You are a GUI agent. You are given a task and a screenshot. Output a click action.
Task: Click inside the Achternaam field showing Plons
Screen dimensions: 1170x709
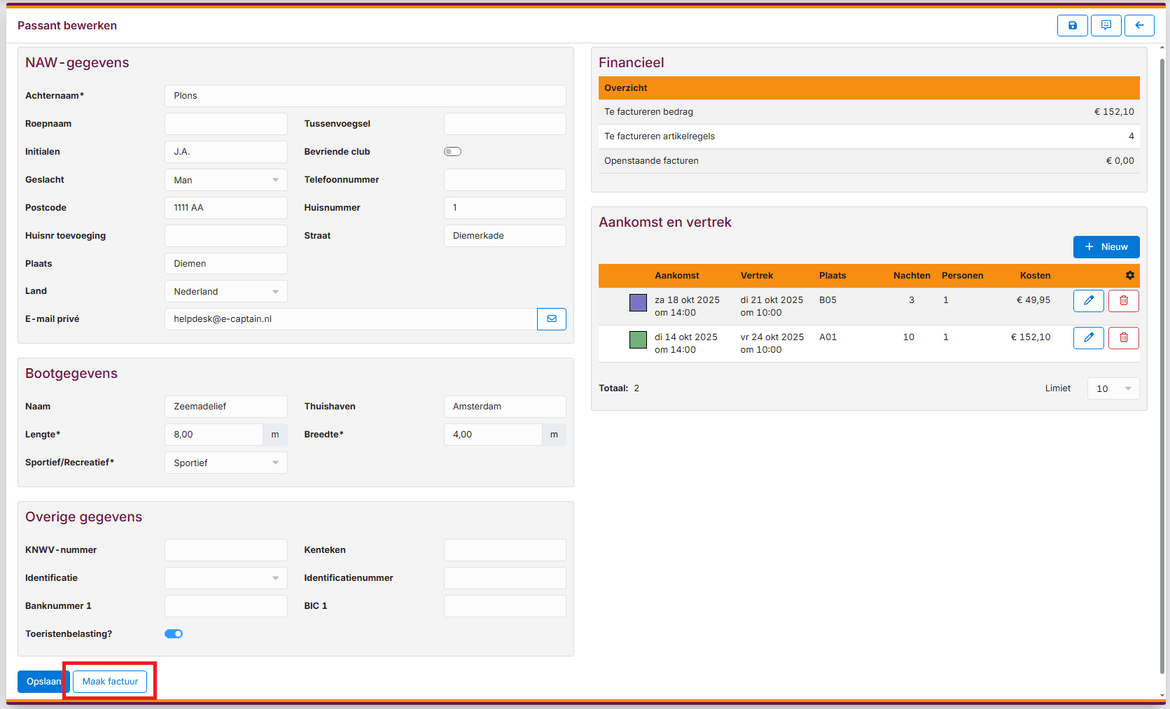(364, 95)
